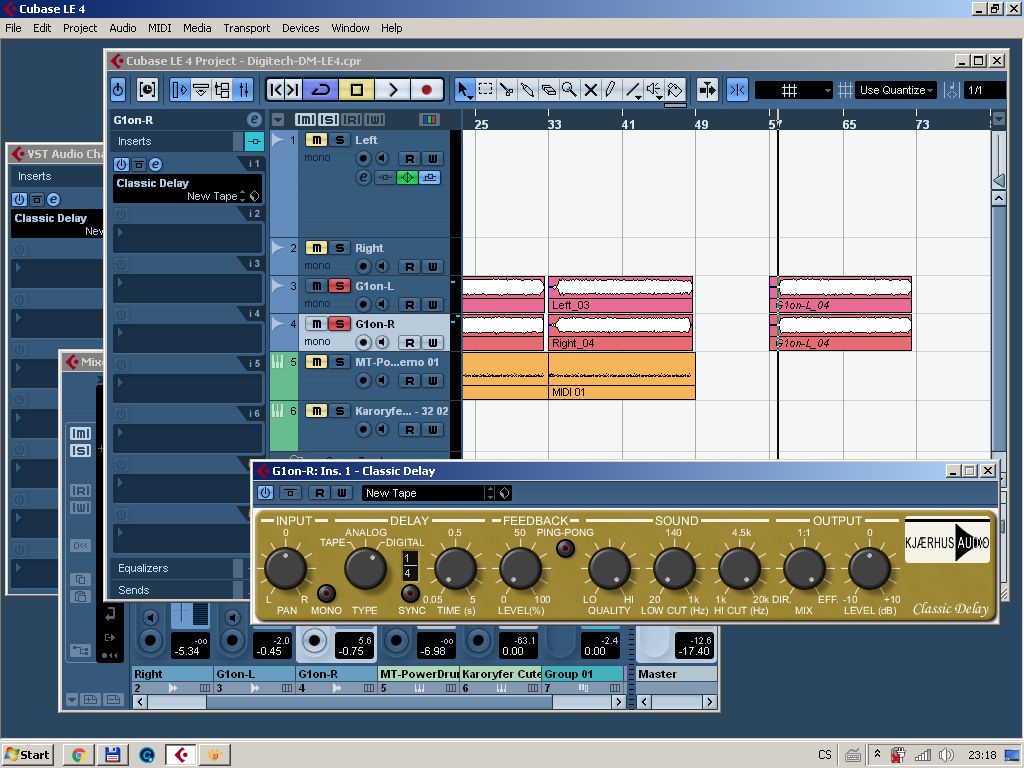
Task: Mute the Right track
Action: click(x=316, y=248)
